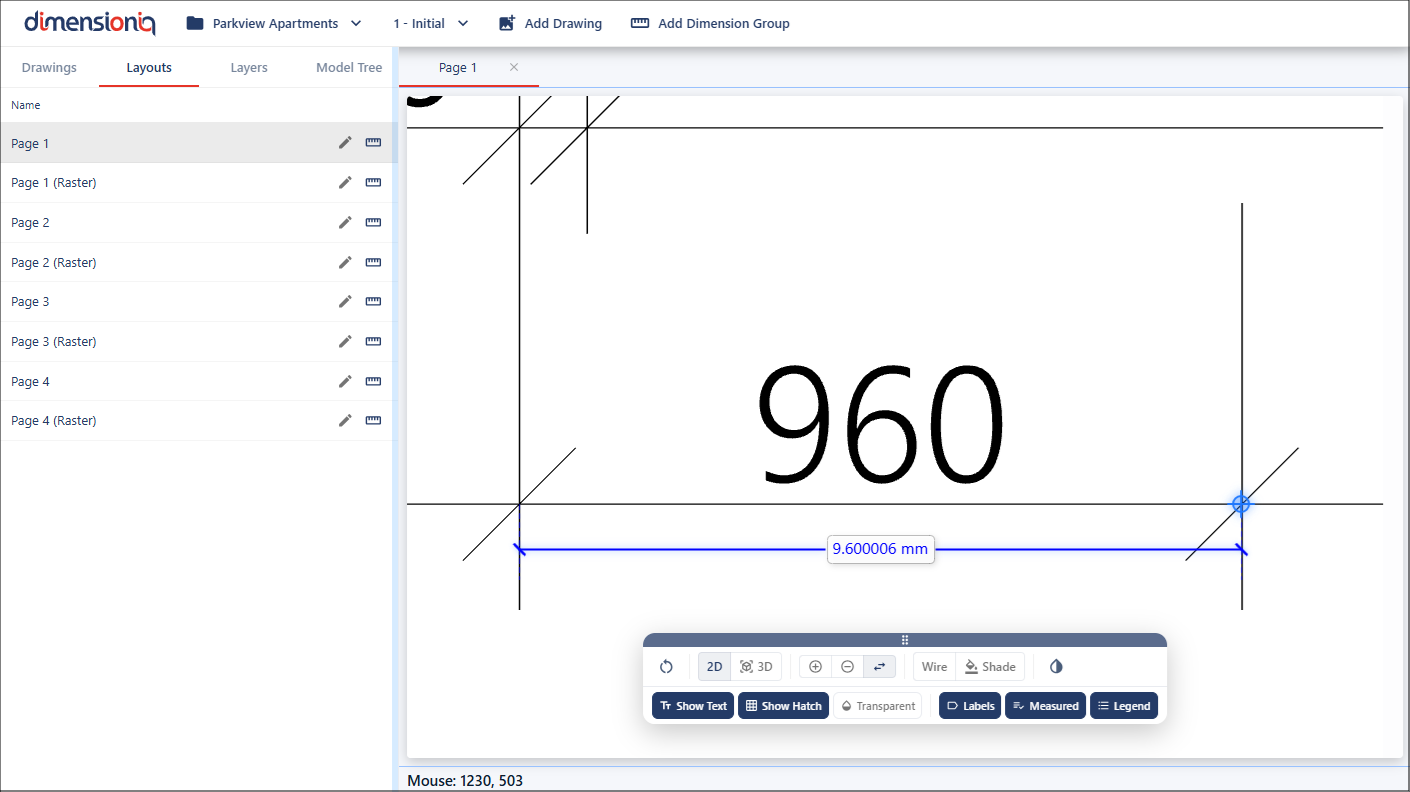The width and height of the screenshot is (1410, 792).
Task: Click Add Dimension Group button
Action: coord(710,23)
